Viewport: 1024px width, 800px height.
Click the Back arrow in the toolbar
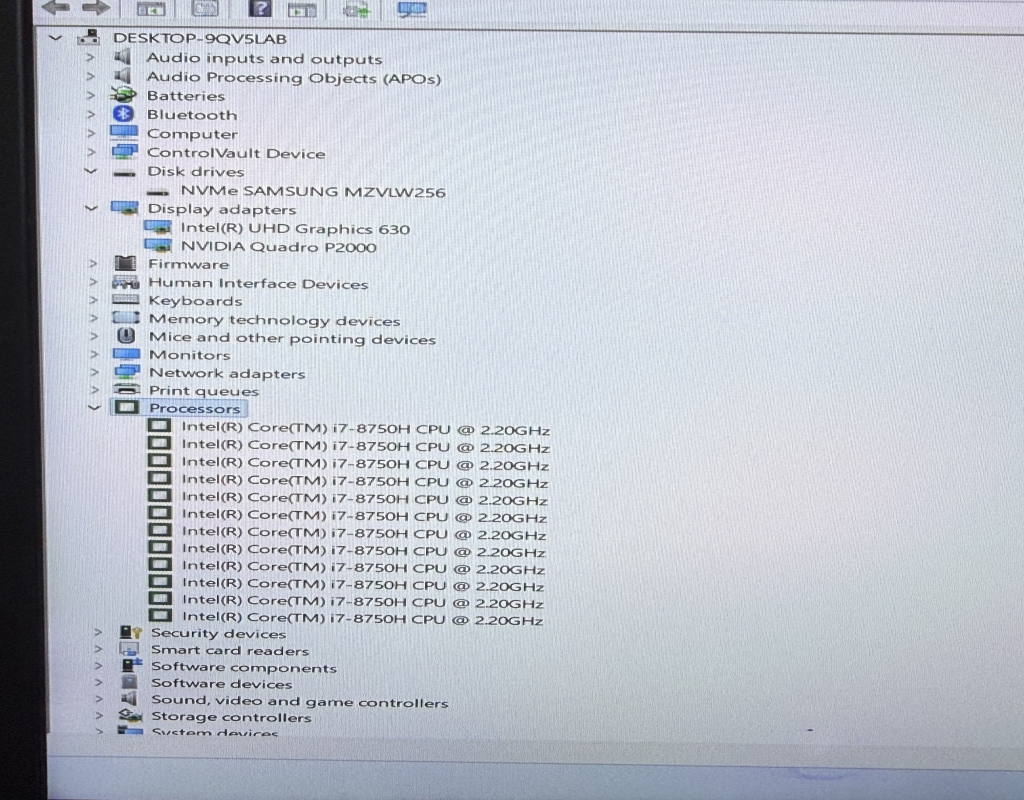pyautogui.click(x=56, y=8)
